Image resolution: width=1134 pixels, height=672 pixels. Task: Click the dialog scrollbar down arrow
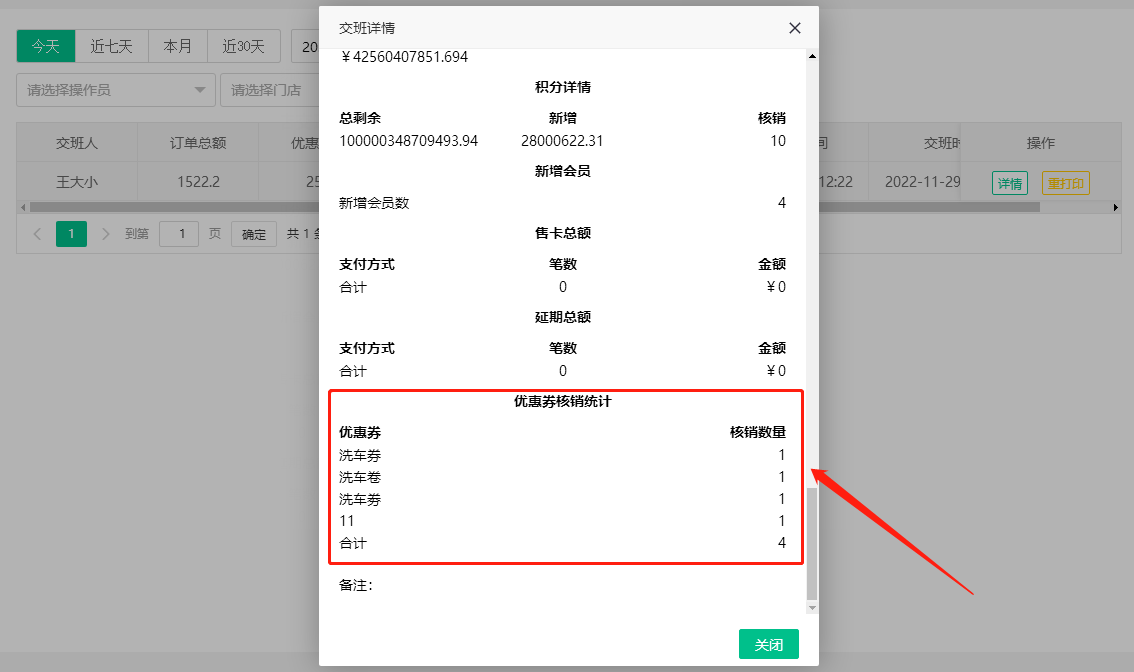812,607
